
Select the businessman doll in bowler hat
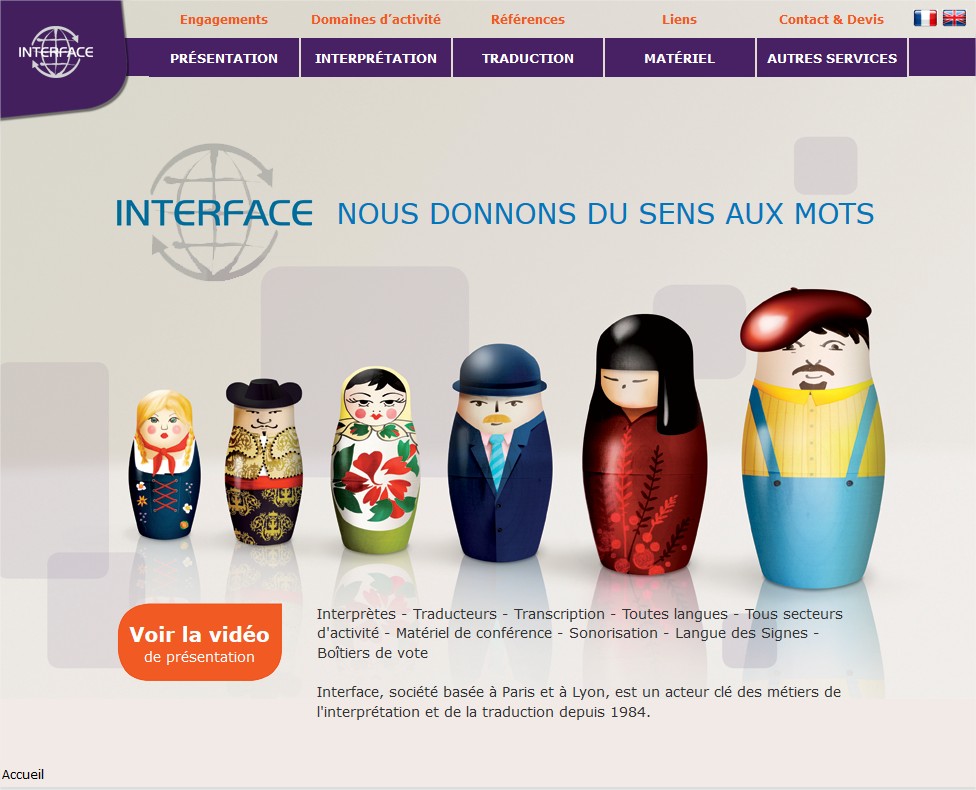point(500,453)
